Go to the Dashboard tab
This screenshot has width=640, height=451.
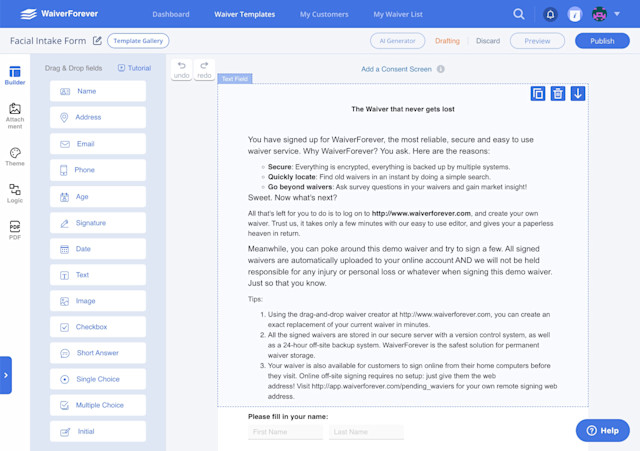click(171, 14)
